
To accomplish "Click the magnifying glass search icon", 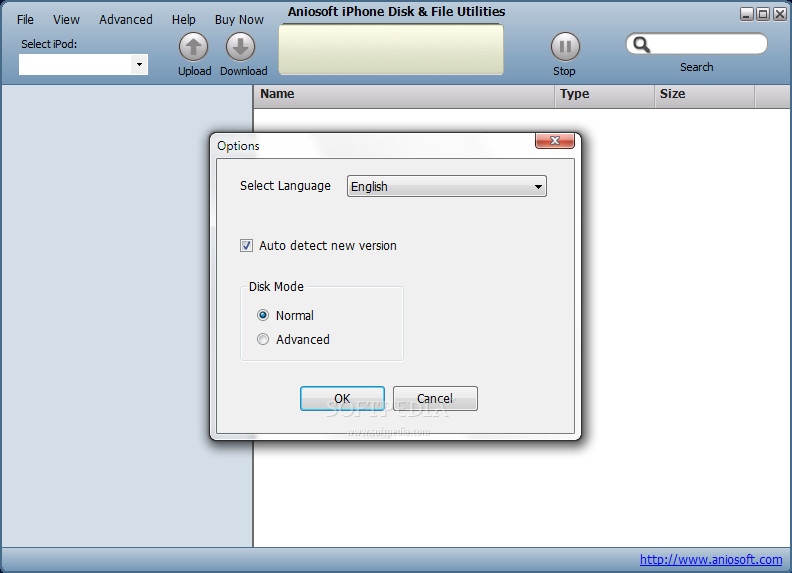I will [641, 44].
